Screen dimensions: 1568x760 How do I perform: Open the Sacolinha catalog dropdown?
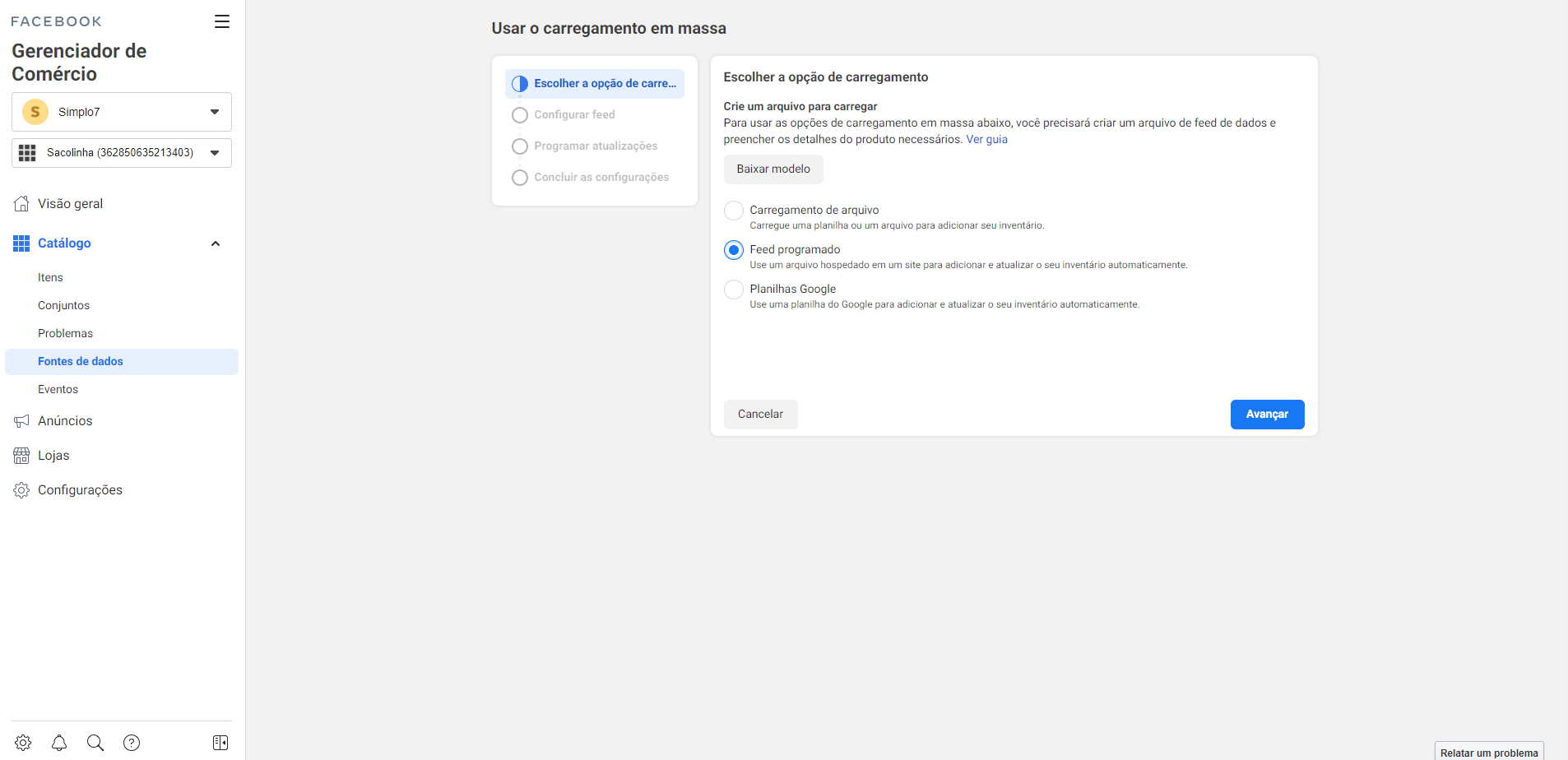coord(122,153)
